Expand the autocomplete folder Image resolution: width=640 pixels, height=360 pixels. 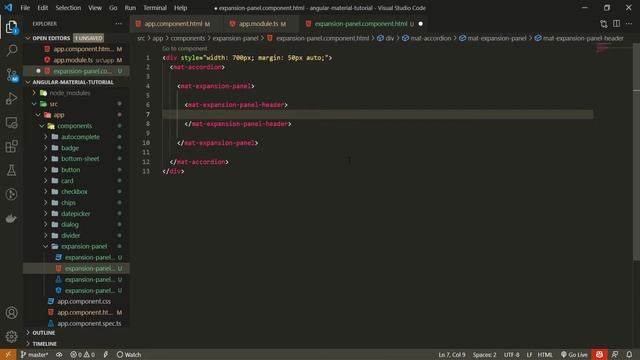tap(46, 137)
